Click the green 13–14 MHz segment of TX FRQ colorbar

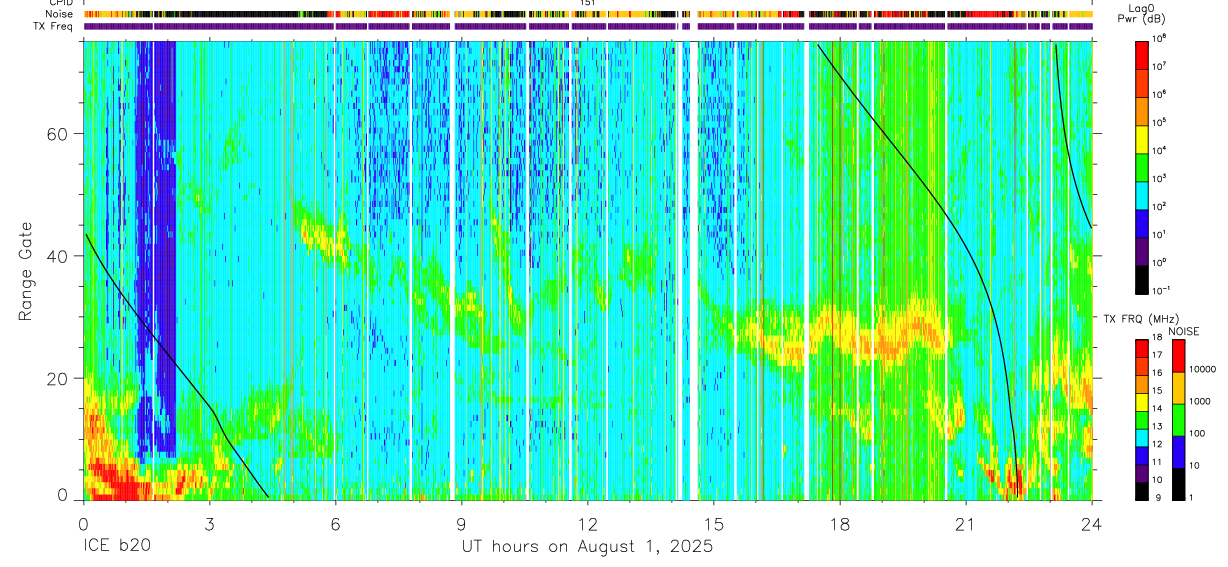[1142, 420]
